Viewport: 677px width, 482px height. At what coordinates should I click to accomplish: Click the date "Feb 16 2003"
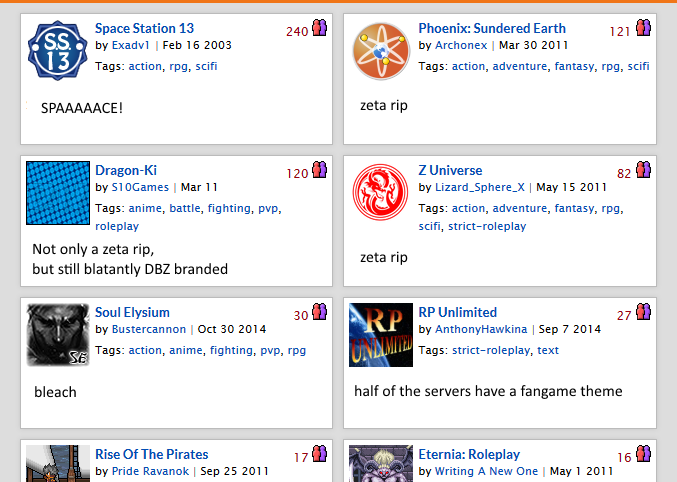(x=197, y=45)
